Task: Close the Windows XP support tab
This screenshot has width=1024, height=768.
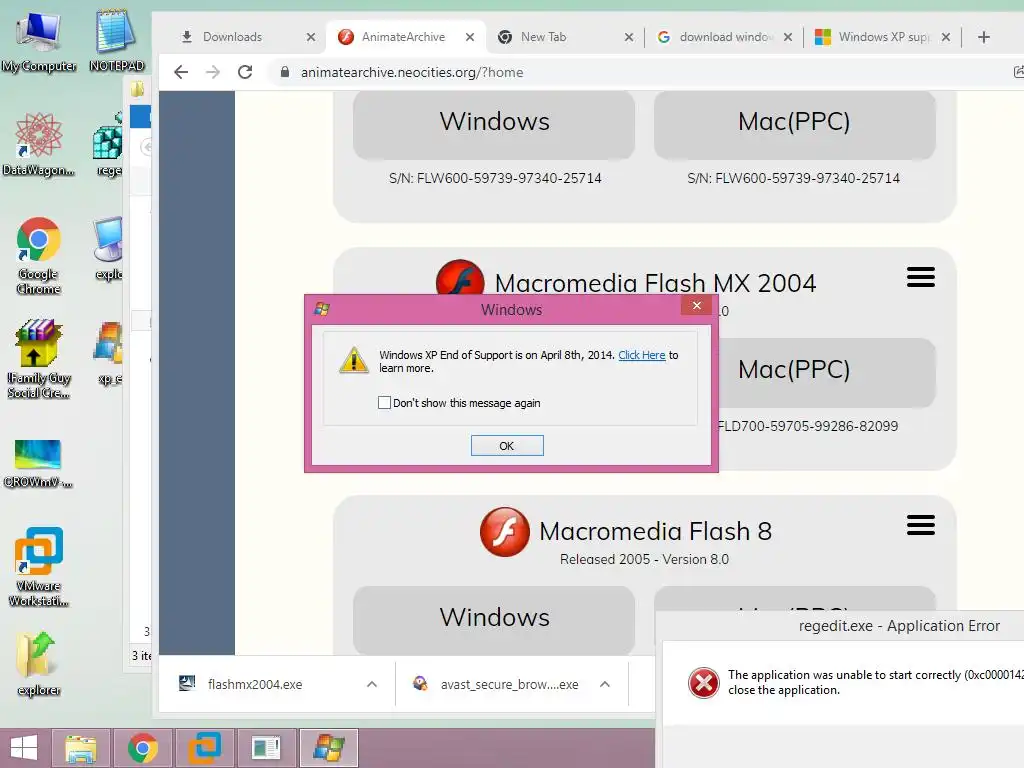Action: pyautogui.click(x=946, y=37)
